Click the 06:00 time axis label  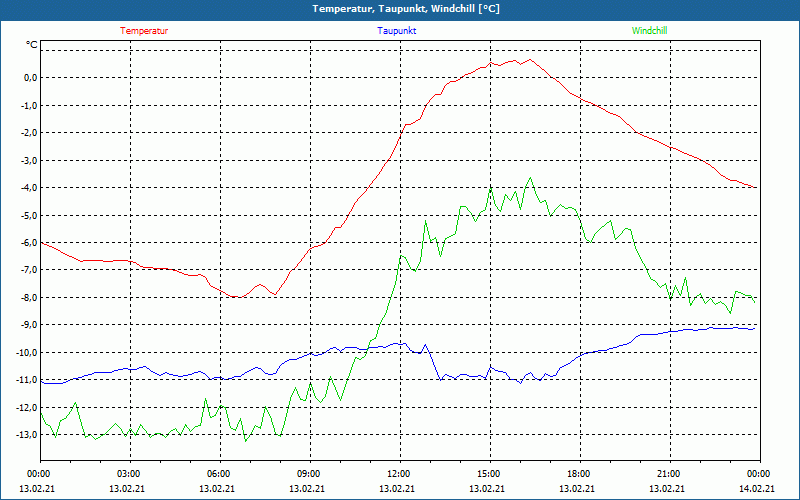(x=219, y=474)
